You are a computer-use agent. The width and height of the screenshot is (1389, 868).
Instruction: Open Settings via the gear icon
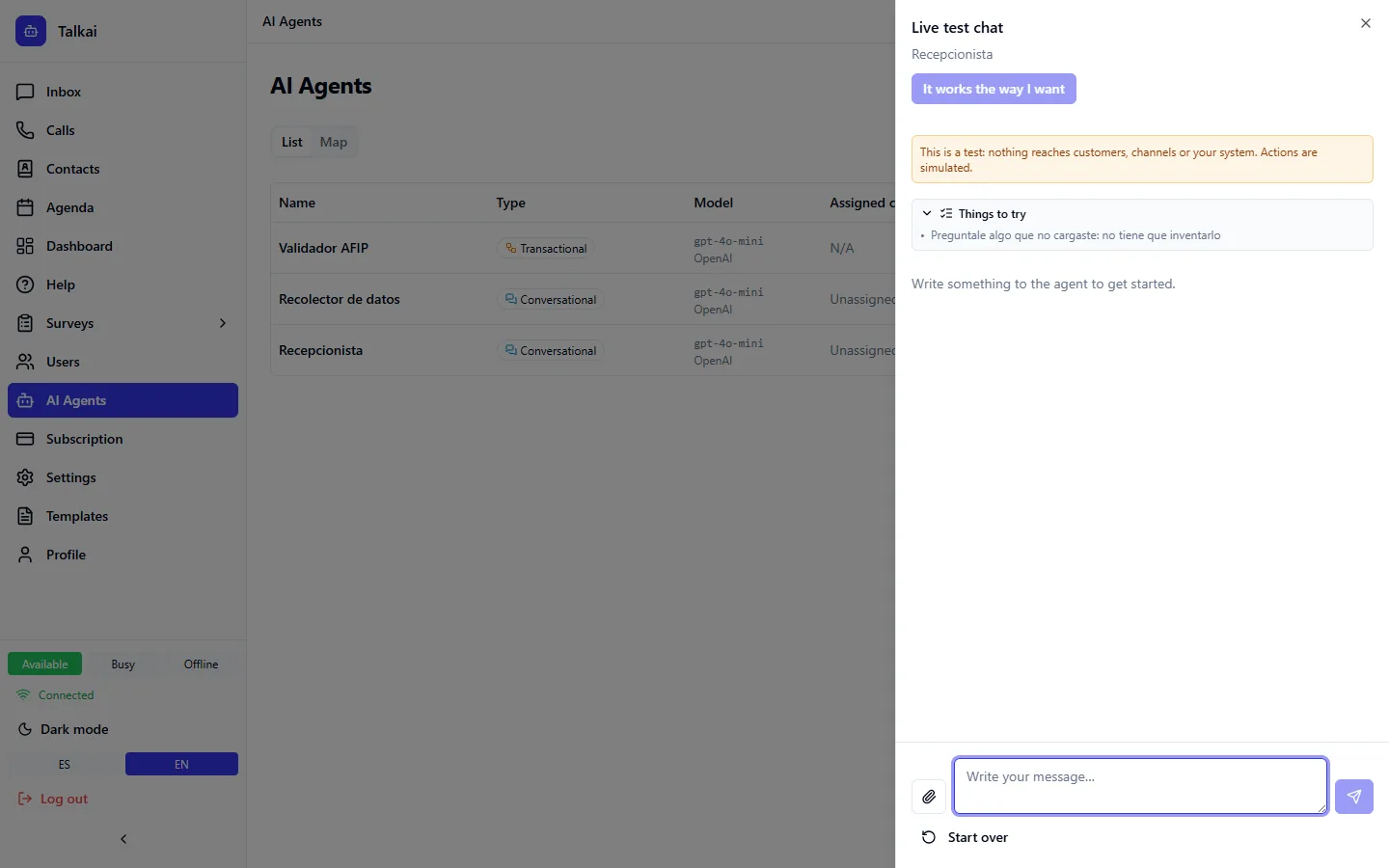25,477
